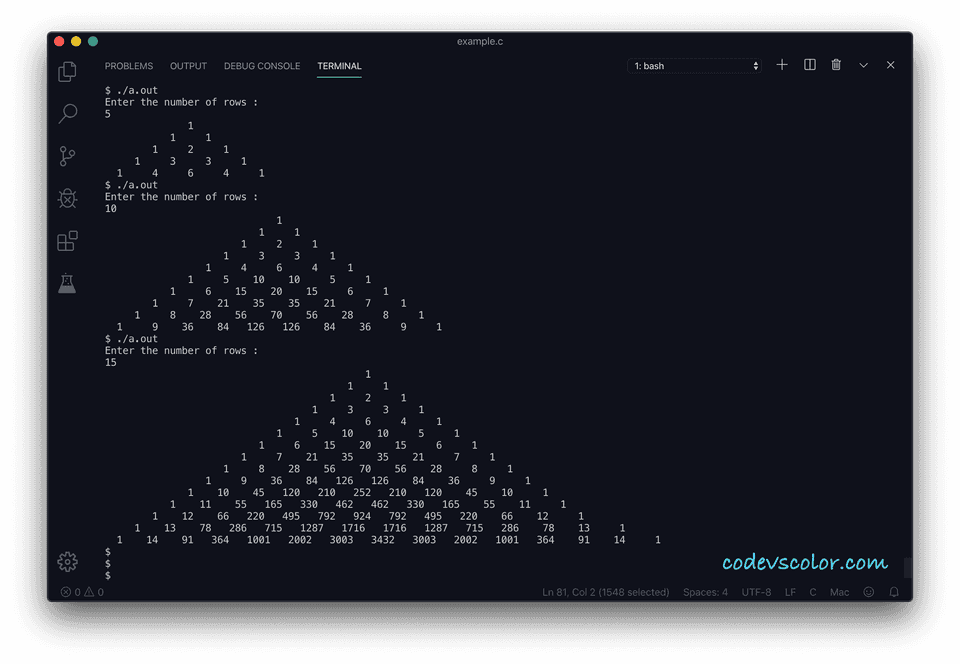Open the Explorer view

click(x=67, y=72)
